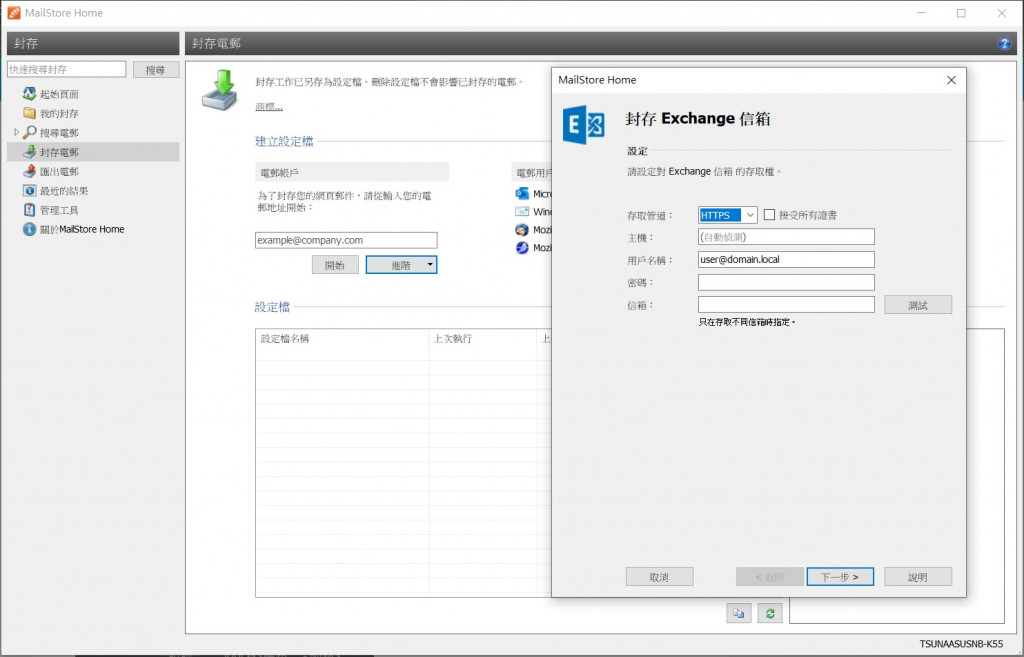Image resolution: width=1024 pixels, height=657 pixels.
Task: Open the 進階 dropdown button
Action: 401,265
